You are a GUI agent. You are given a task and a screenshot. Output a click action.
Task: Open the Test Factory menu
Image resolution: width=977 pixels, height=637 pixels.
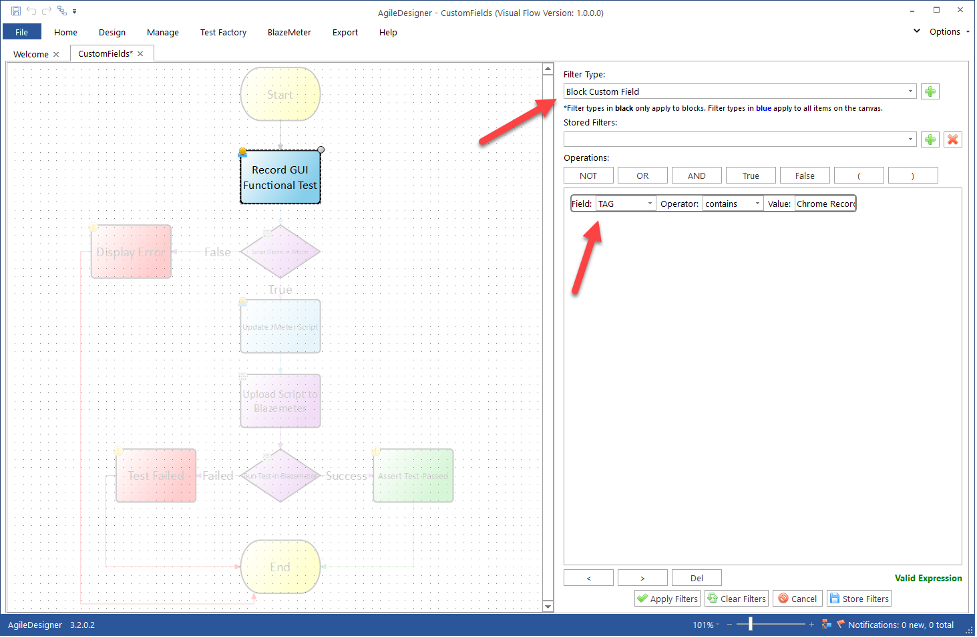[223, 32]
